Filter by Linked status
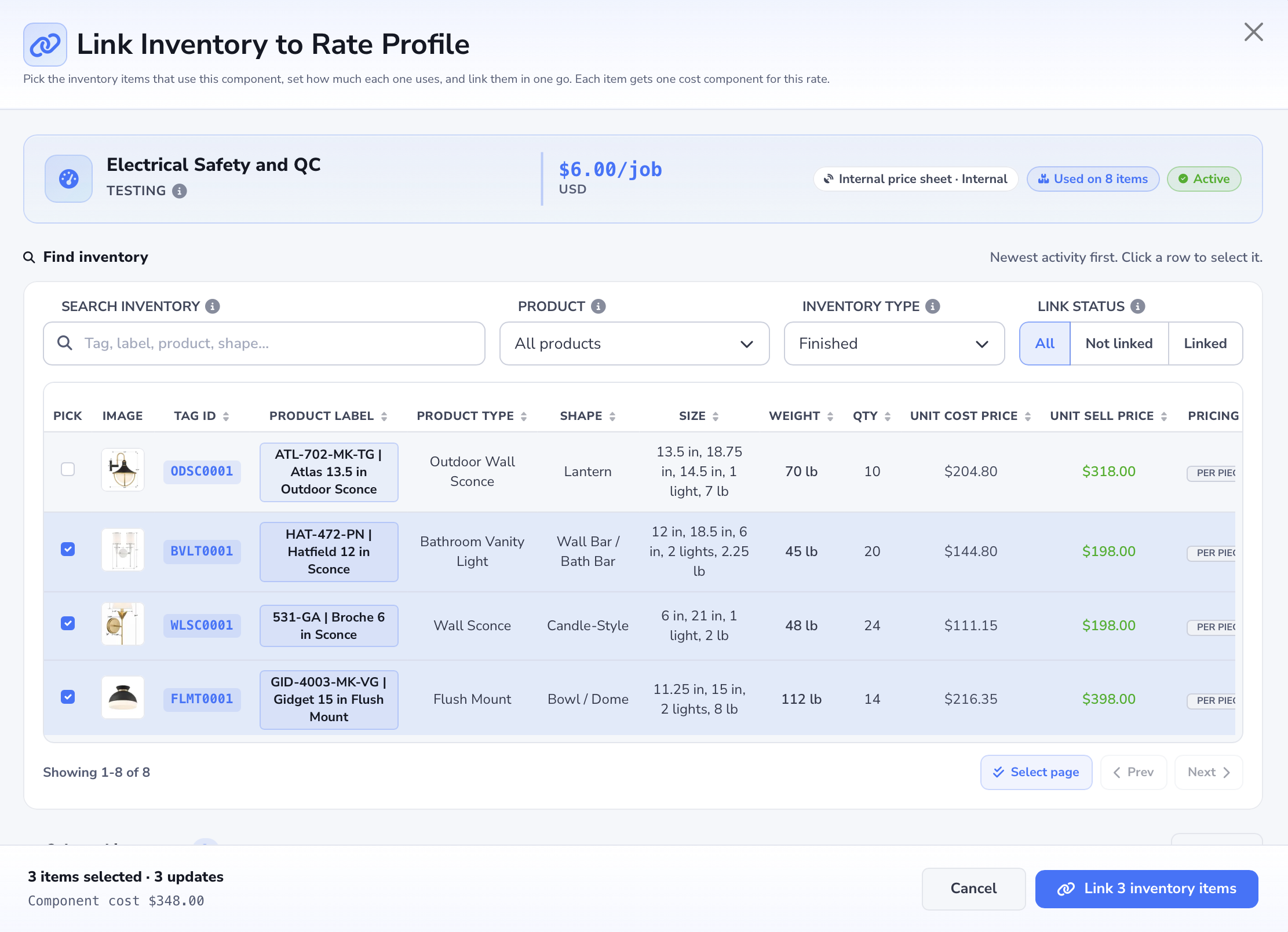Viewport: 1288px width, 932px height. click(1205, 343)
